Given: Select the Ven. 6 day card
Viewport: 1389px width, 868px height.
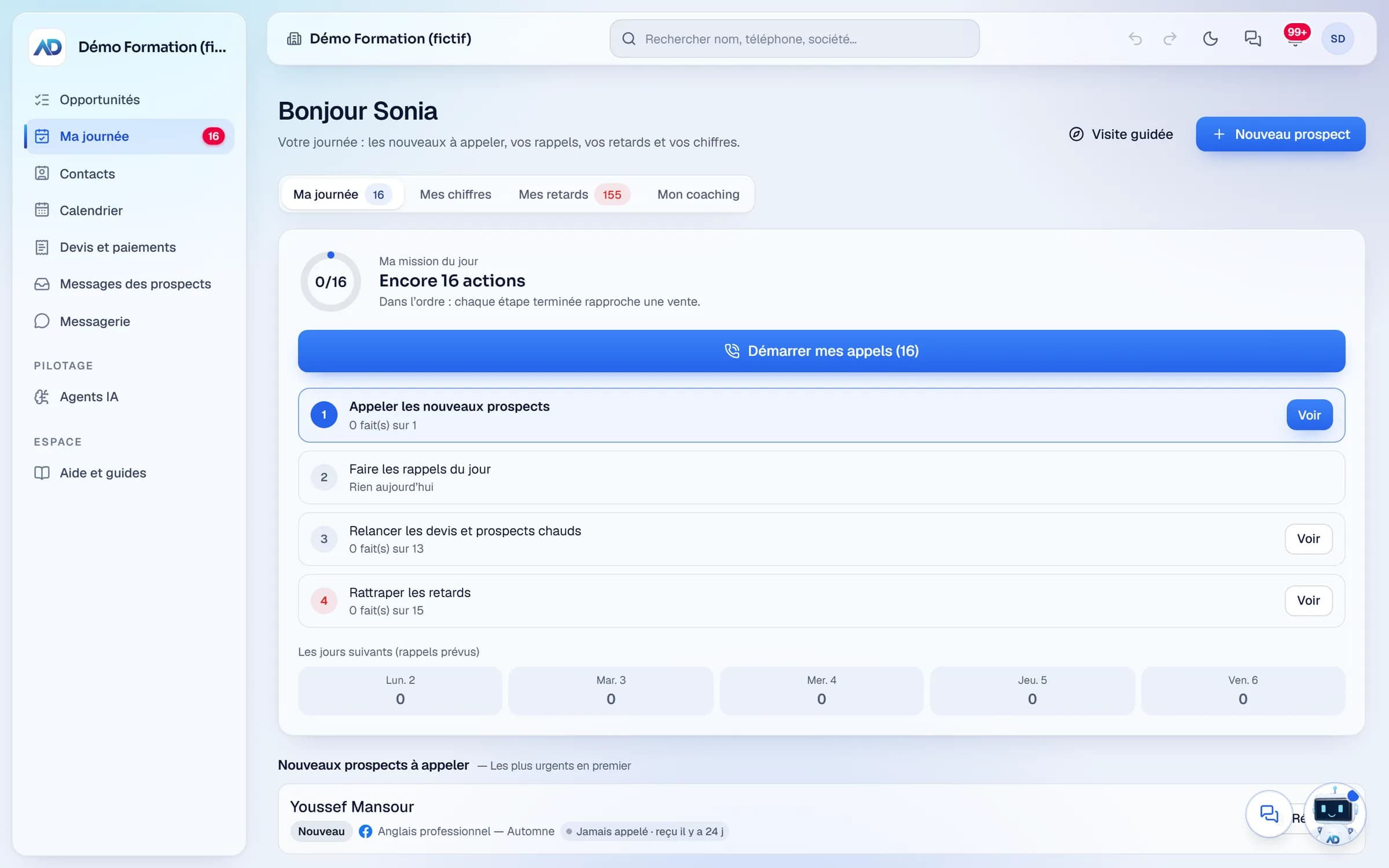Looking at the screenshot, I should pyautogui.click(x=1243, y=691).
